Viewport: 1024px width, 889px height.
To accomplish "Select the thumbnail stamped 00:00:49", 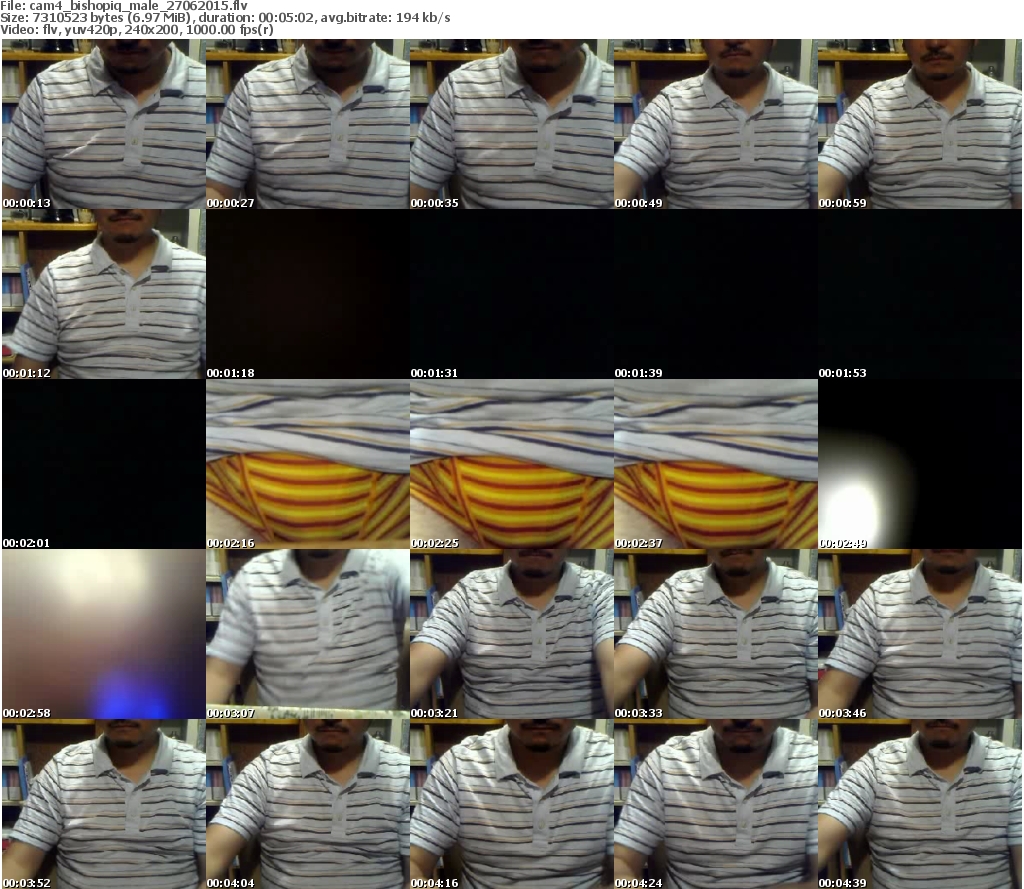I will (716, 124).
